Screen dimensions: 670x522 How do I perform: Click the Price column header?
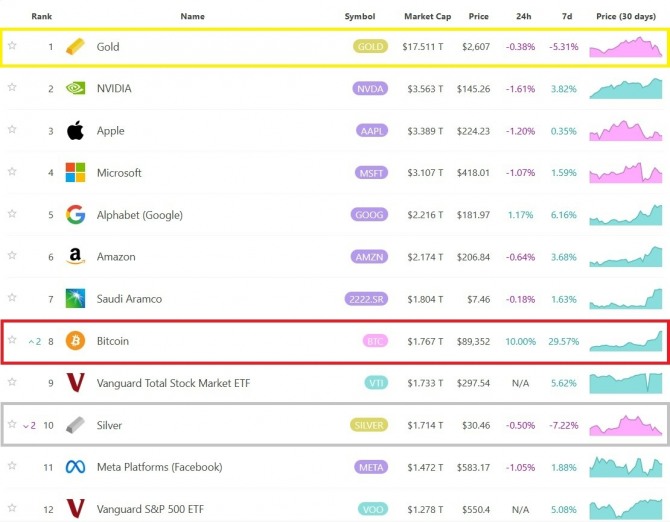[478, 17]
